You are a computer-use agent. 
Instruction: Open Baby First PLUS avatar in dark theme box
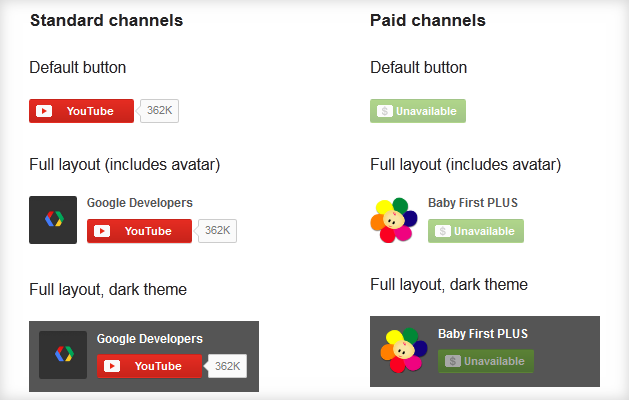point(404,350)
